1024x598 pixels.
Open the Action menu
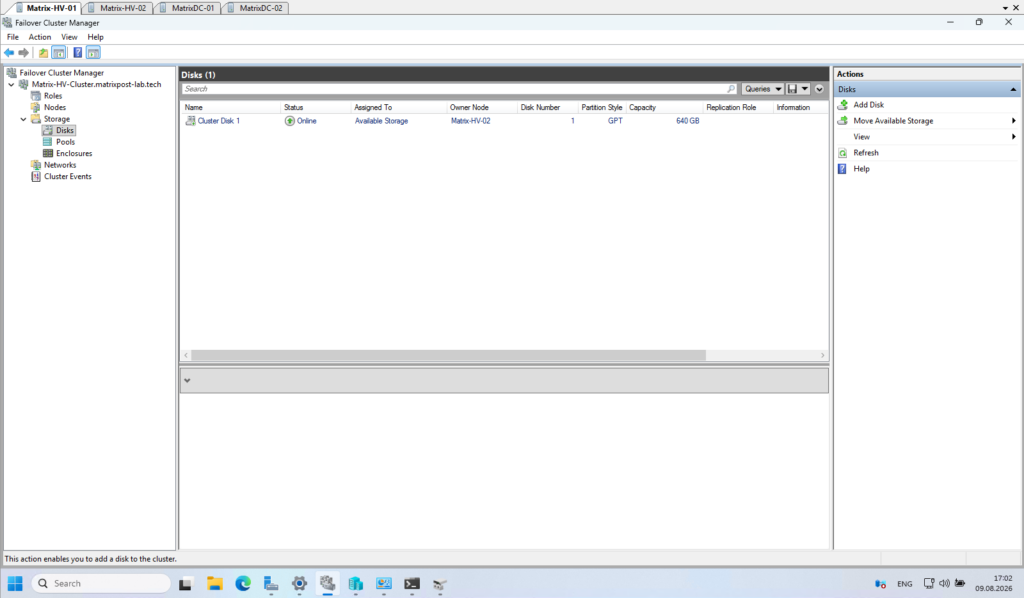40,37
